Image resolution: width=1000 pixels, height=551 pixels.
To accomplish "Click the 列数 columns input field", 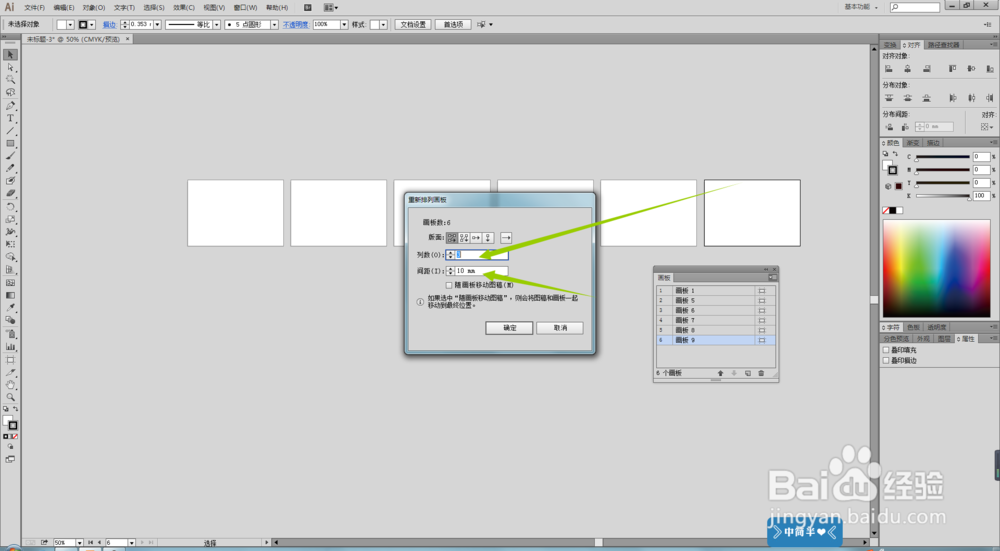I will coord(482,254).
